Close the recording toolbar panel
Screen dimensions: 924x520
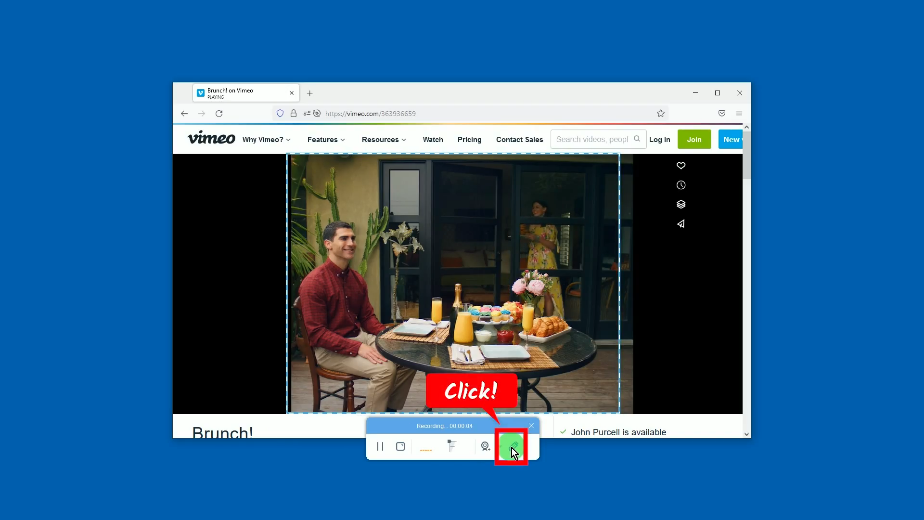coord(532,425)
